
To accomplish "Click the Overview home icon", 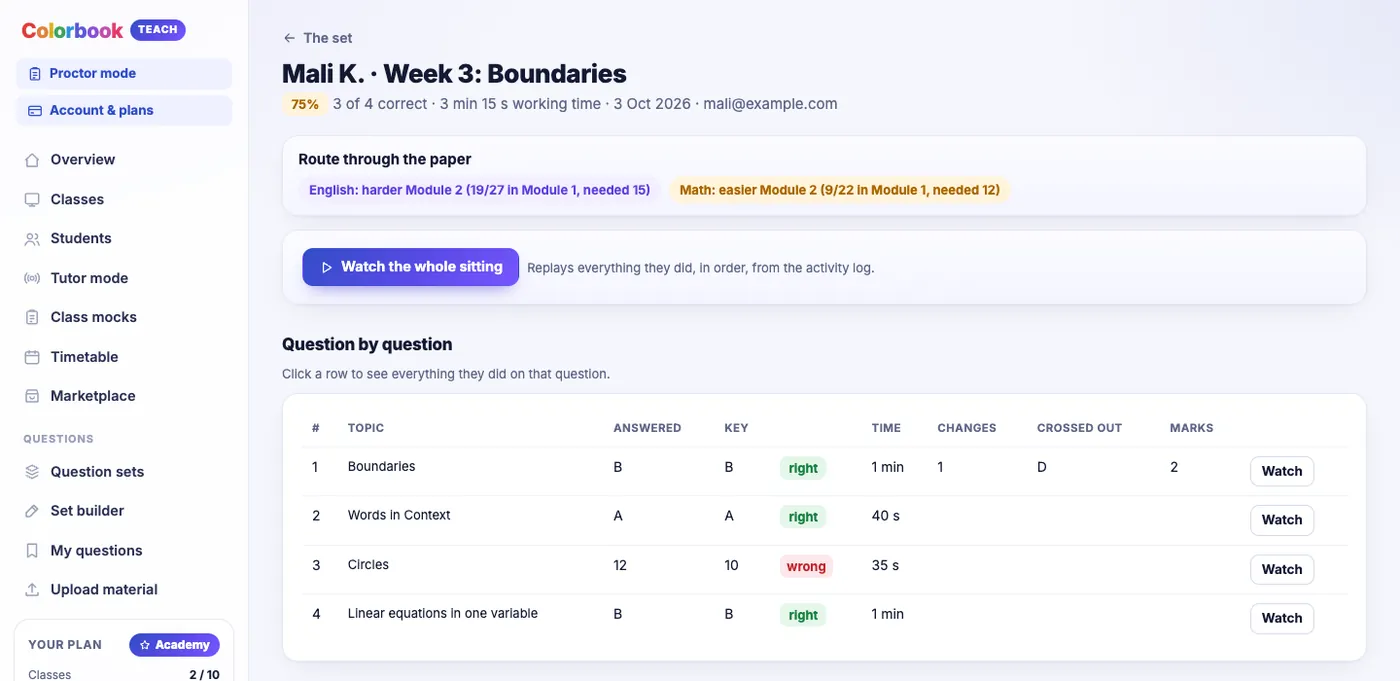I will (32, 160).
